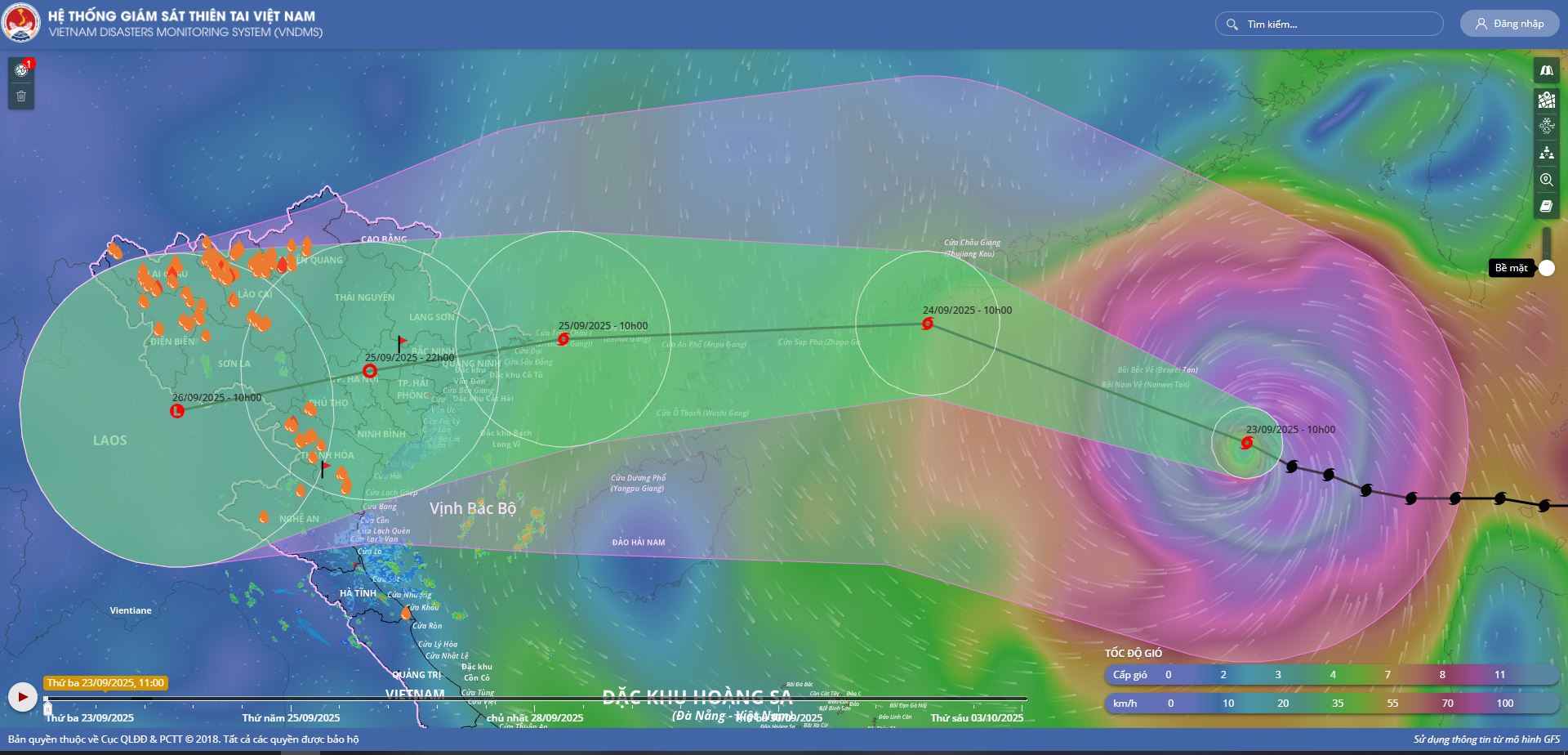
Task: Open the folded map icon panel
Action: click(x=1546, y=71)
